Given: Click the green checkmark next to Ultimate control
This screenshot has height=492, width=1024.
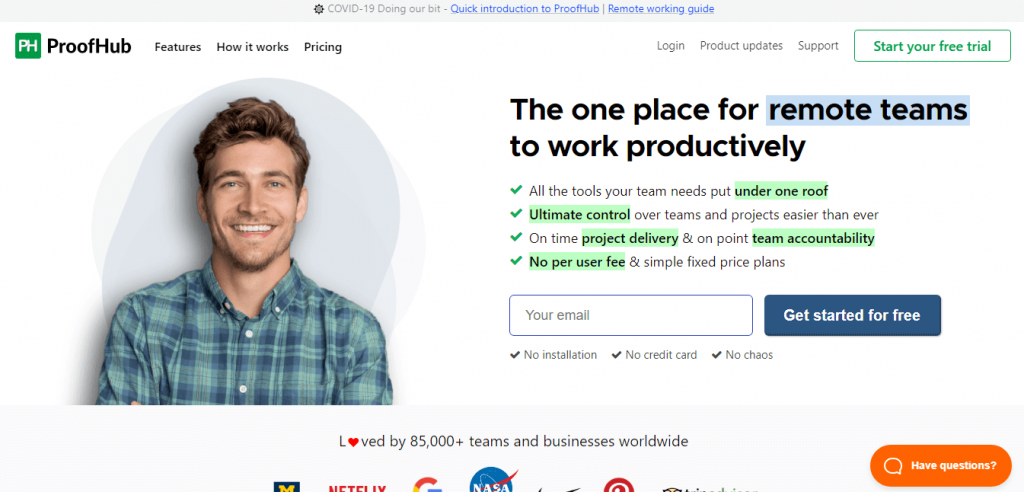Looking at the screenshot, I should point(516,214).
